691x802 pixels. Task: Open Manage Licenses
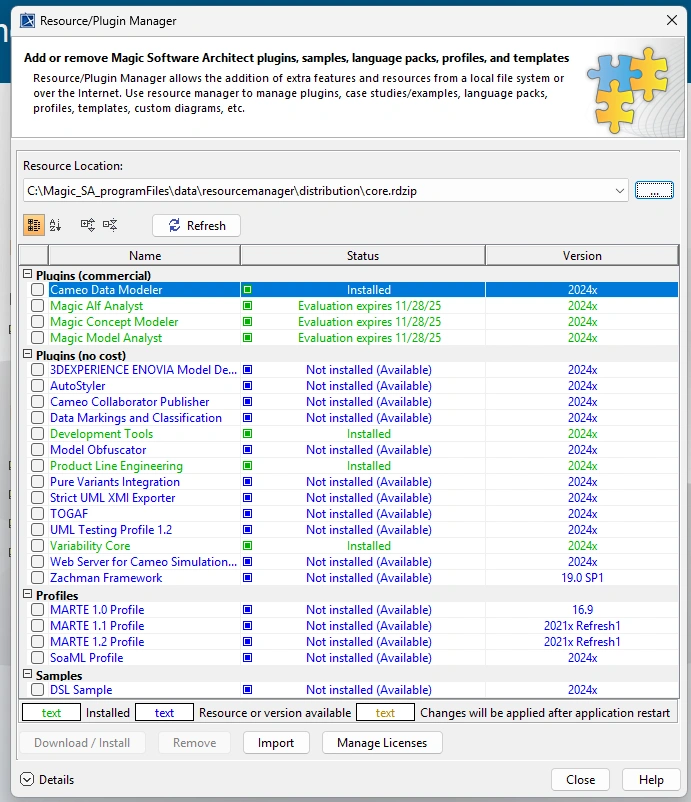click(382, 743)
